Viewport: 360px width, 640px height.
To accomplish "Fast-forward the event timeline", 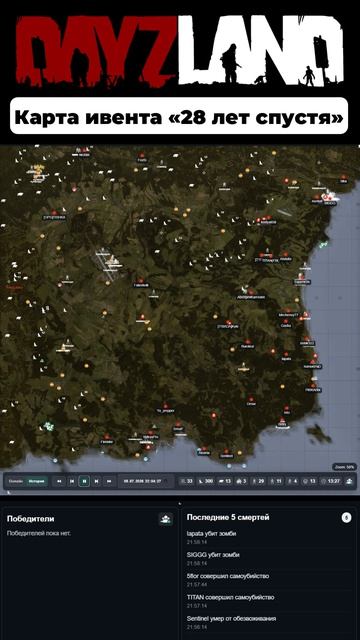I will (x=109, y=481).
